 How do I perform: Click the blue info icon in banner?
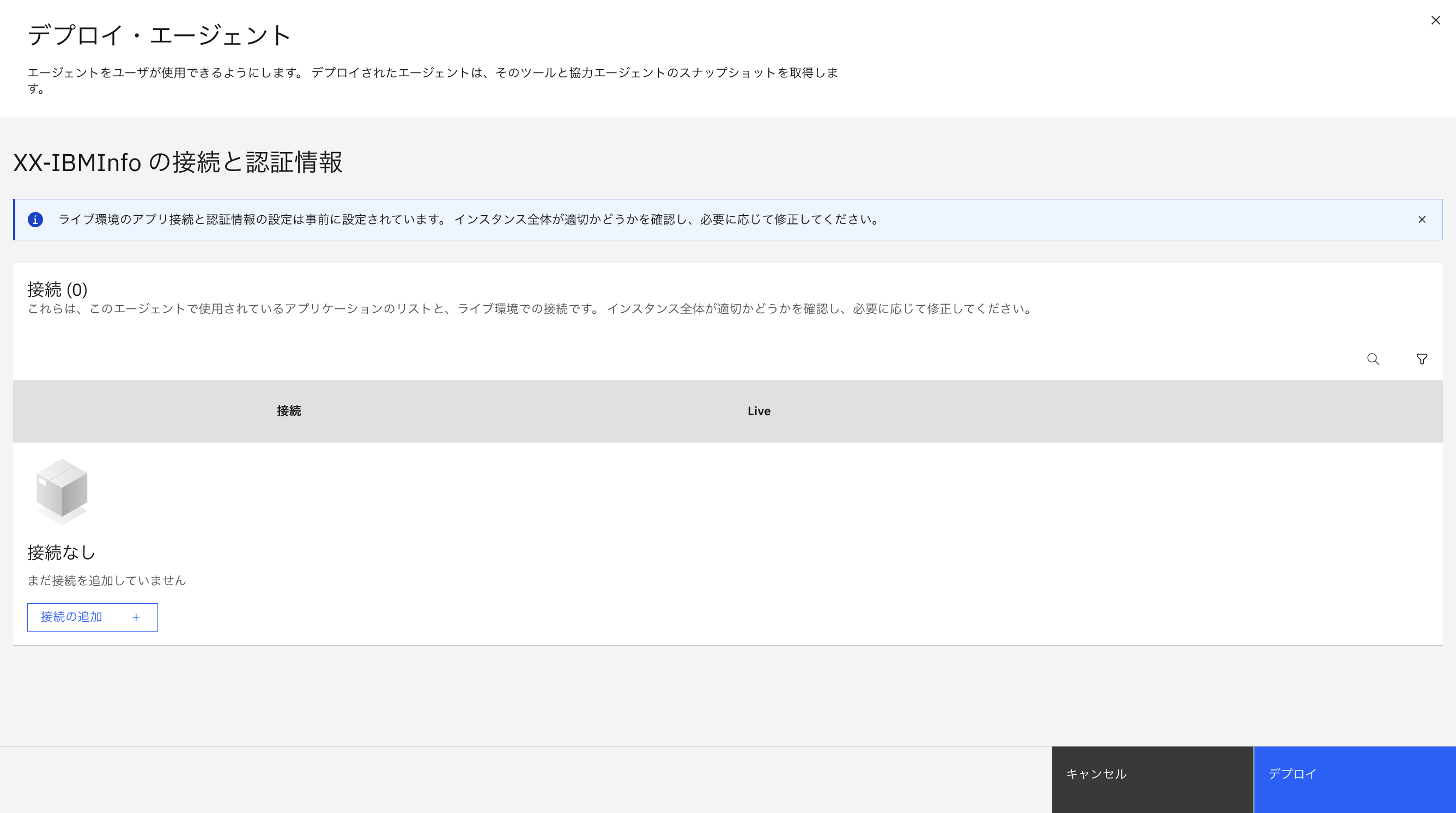(35, 220)
